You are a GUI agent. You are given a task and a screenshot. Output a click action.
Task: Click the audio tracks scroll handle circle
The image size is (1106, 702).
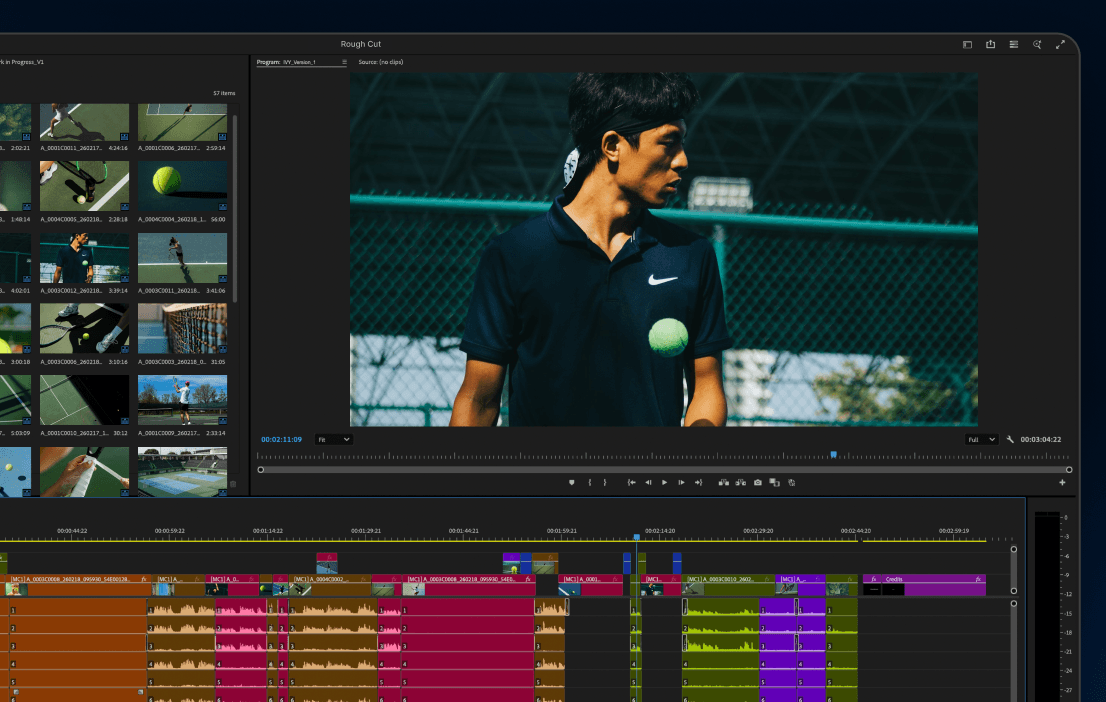click(1014, 604)
